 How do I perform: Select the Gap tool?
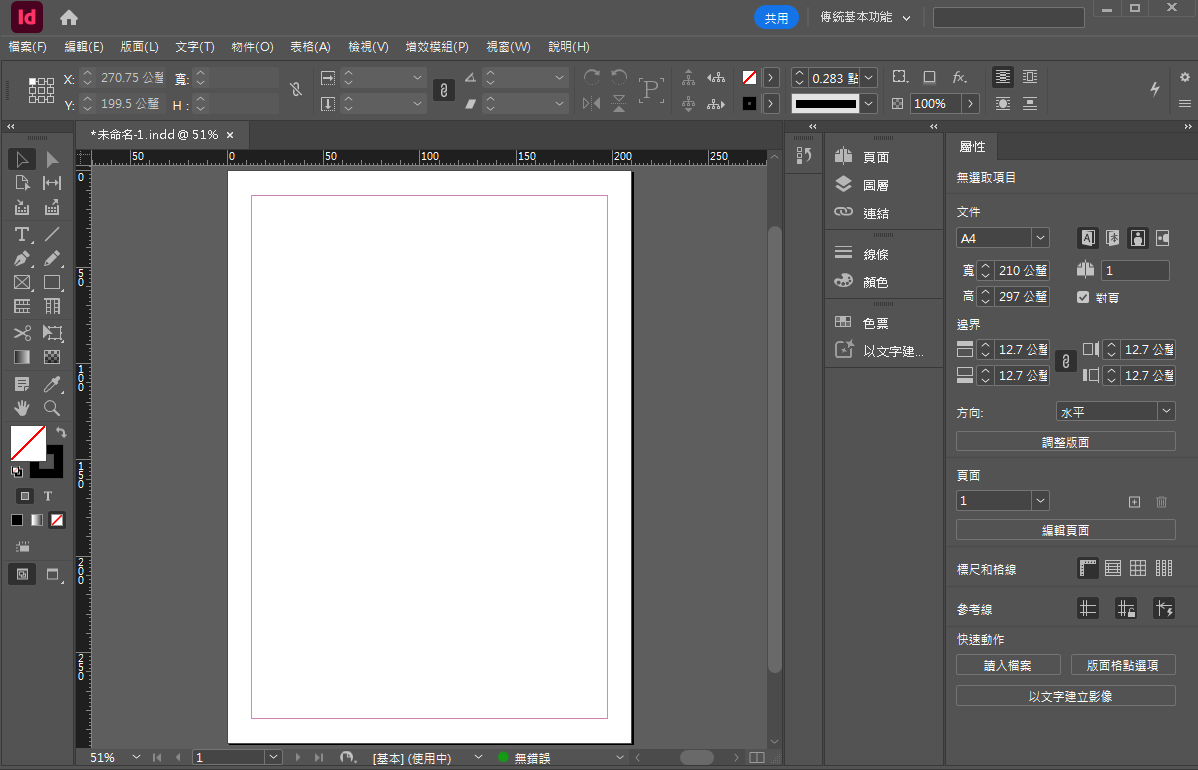[52, 183]
